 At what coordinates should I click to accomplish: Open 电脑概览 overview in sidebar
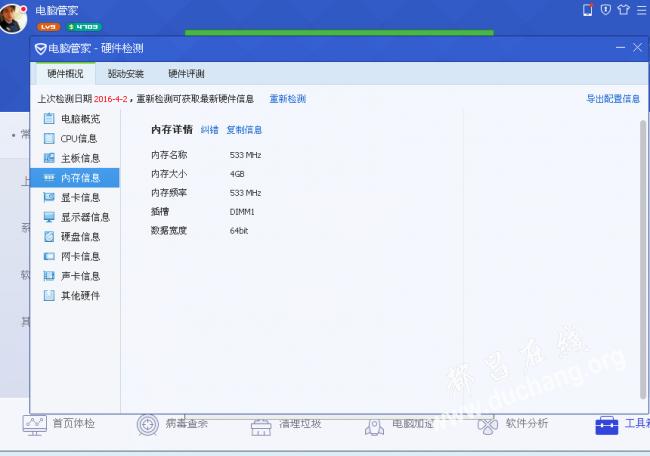coord(75,119)
